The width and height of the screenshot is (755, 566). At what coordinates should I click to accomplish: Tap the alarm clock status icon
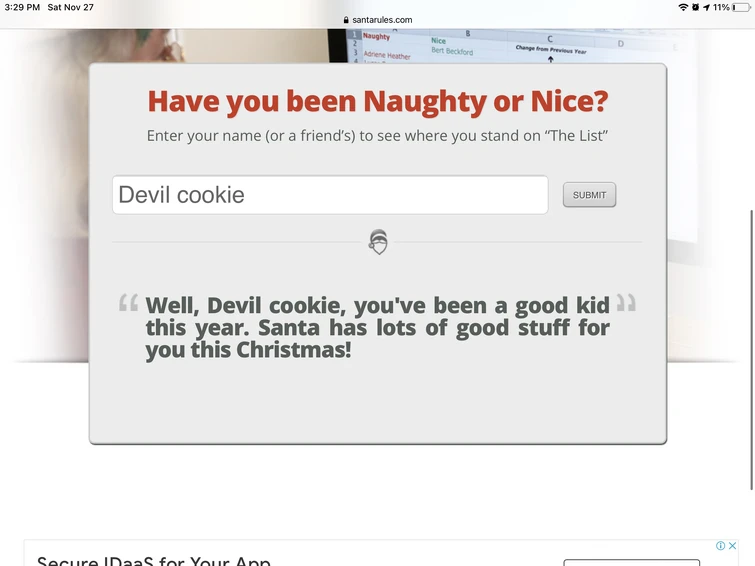pos(695,7)
